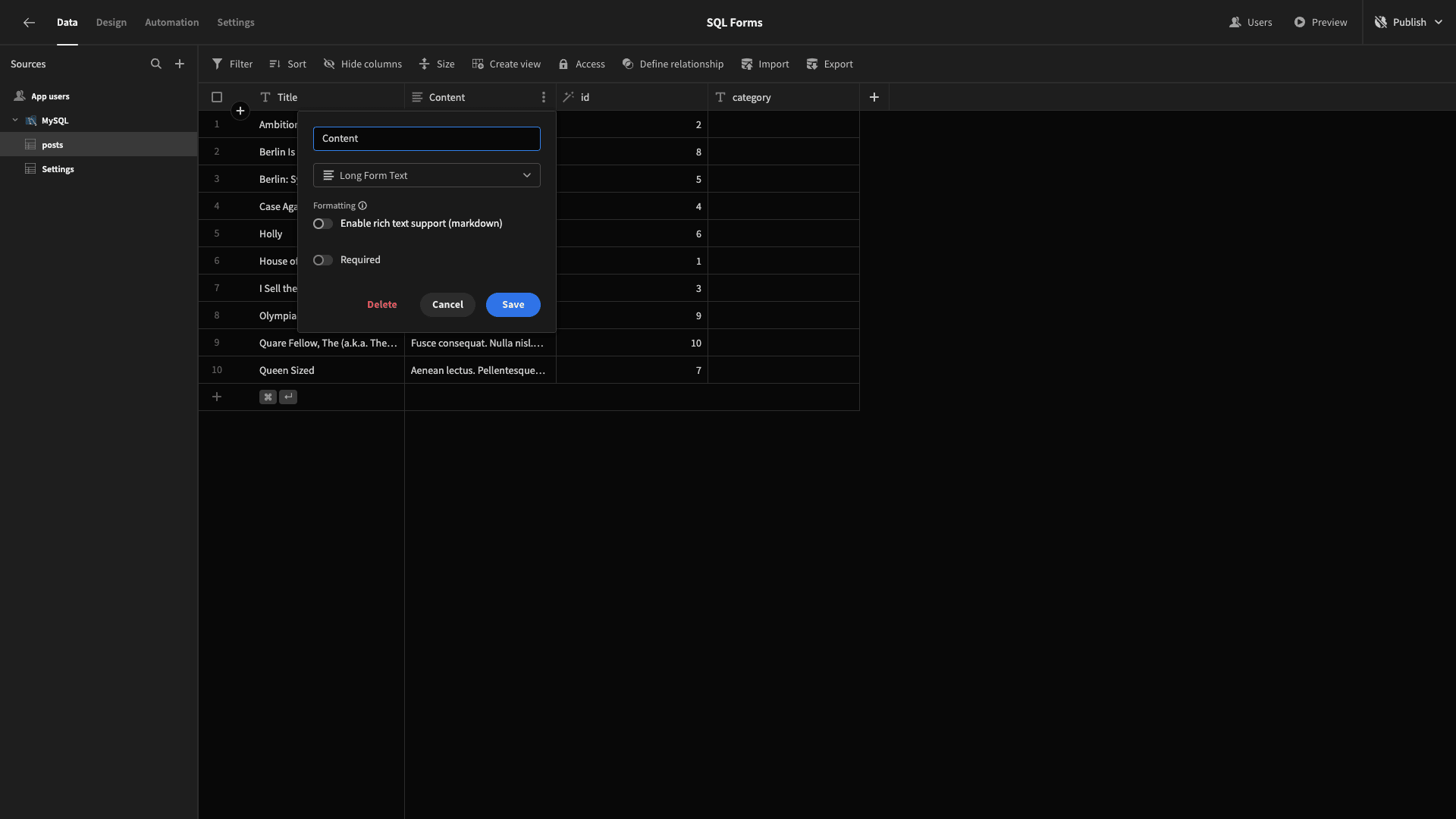The width and height of the screenshot is (1456, 819).
Task: Collapse the MySQL source tree
Action: (x=14, y=120)
